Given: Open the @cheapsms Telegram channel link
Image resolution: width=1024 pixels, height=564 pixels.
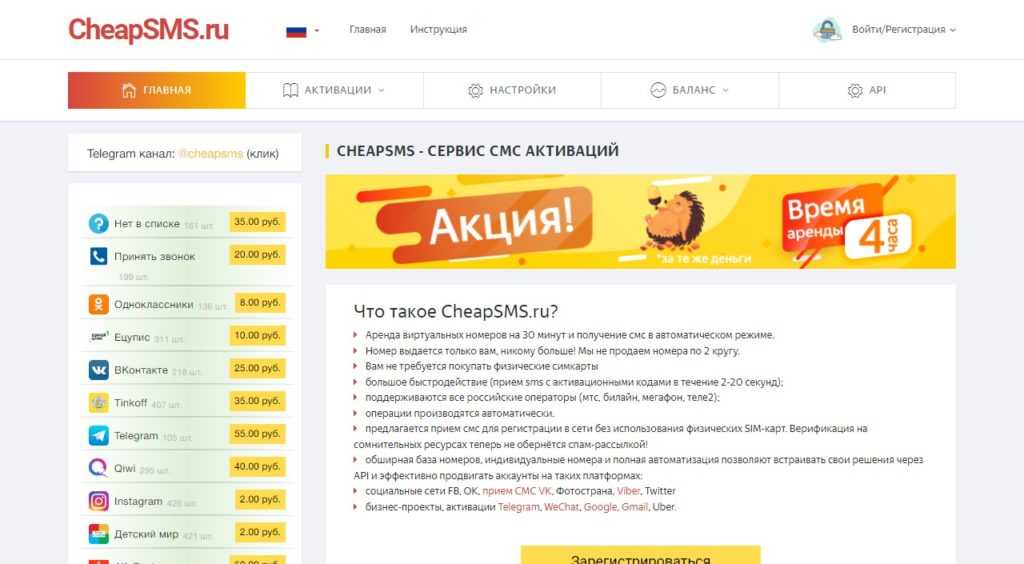Looking at the screenshot, I should click(x=211, y=153).
